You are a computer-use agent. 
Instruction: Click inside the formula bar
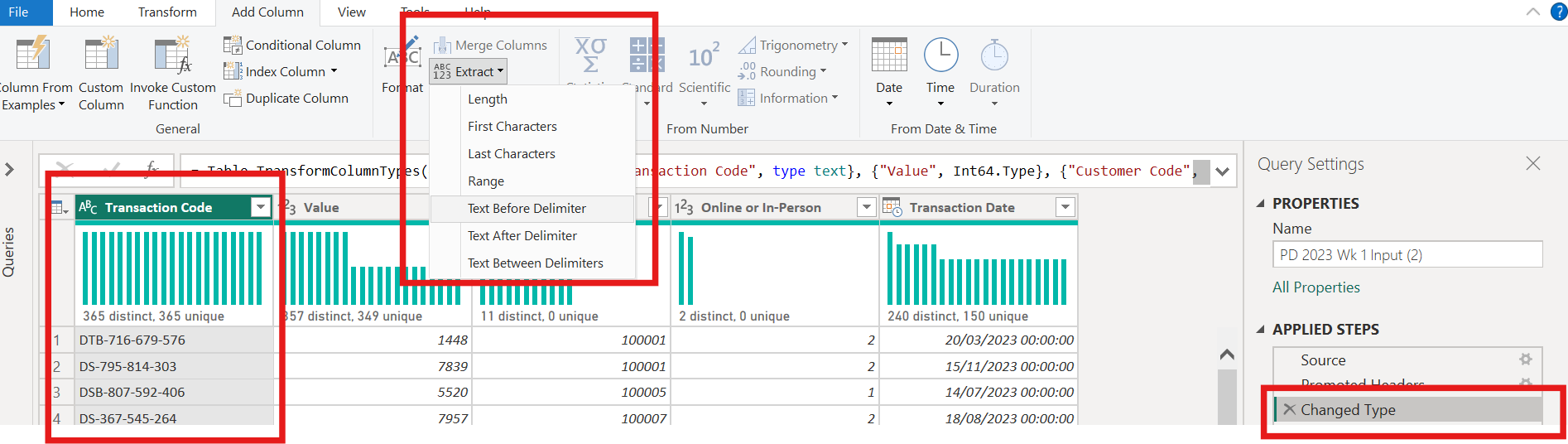(695, 171)
